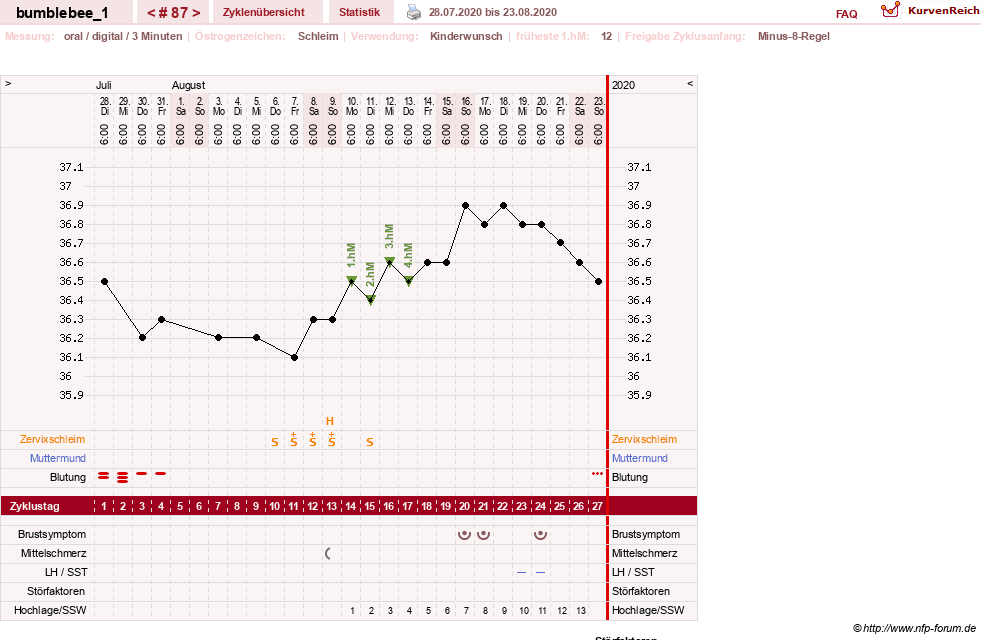981x640 pixels.
Task: Click the 4.hM green triangle marker
Action: tap(409, 280)
